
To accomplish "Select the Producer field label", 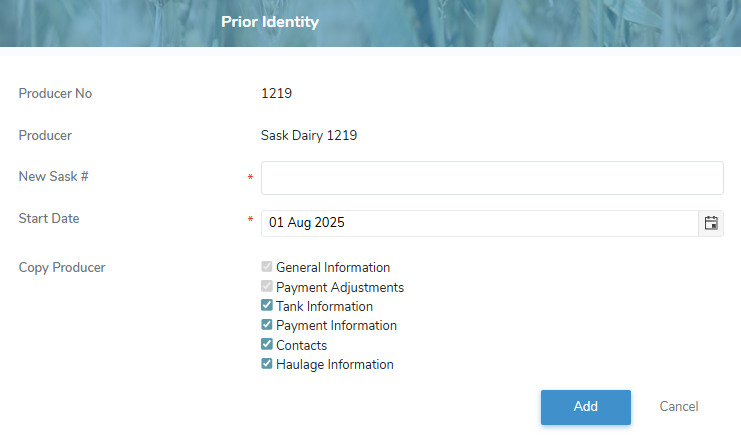I will pyautogui.click(x=45, y=135).
